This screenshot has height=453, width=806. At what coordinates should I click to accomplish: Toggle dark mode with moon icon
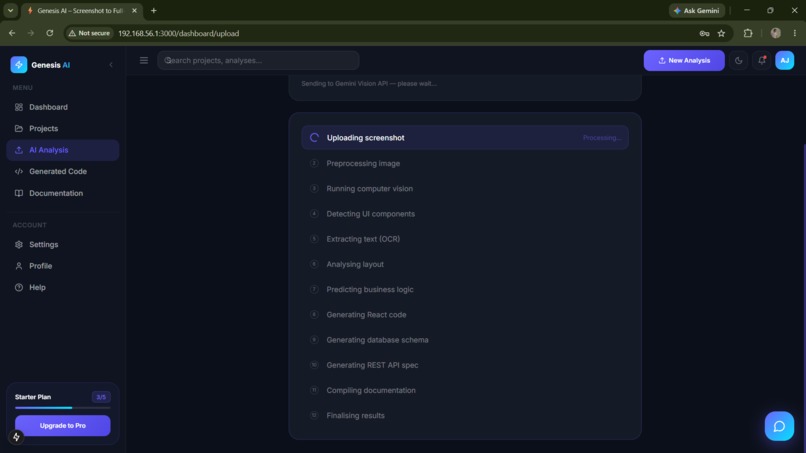739,61
